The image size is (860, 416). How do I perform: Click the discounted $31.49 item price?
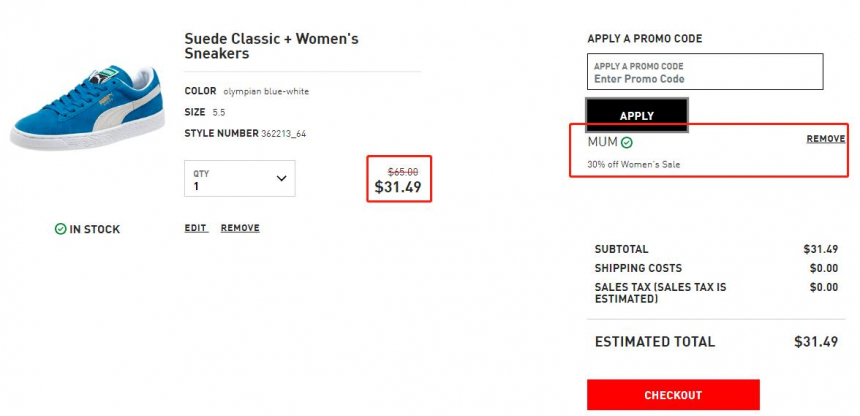[398, 187]
